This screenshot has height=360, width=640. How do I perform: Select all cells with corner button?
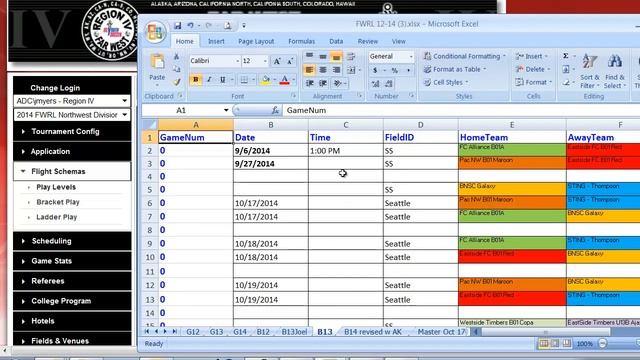(x=149, y=124)
